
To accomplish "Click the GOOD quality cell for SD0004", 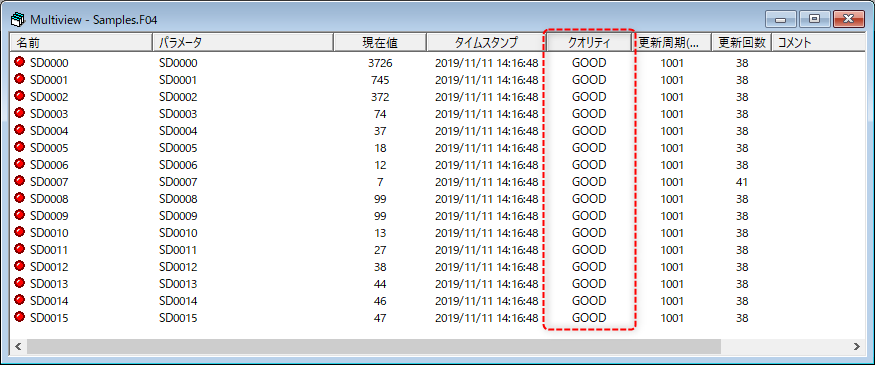I will click(589, 131).
